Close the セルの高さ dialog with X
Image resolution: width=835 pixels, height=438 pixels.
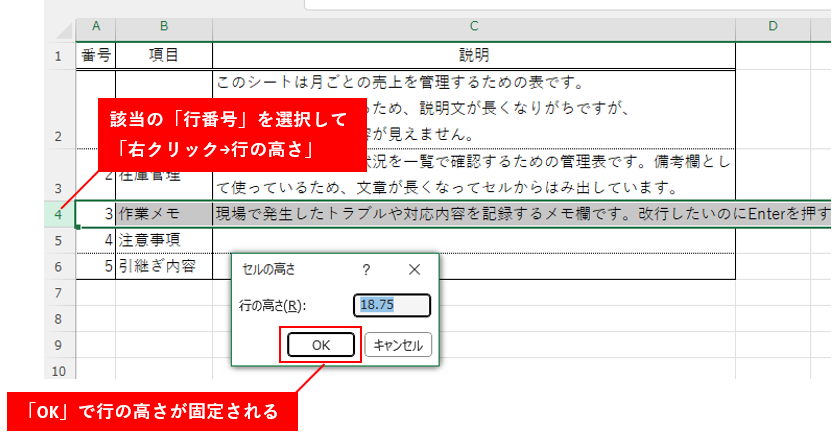tap(414, 270)
